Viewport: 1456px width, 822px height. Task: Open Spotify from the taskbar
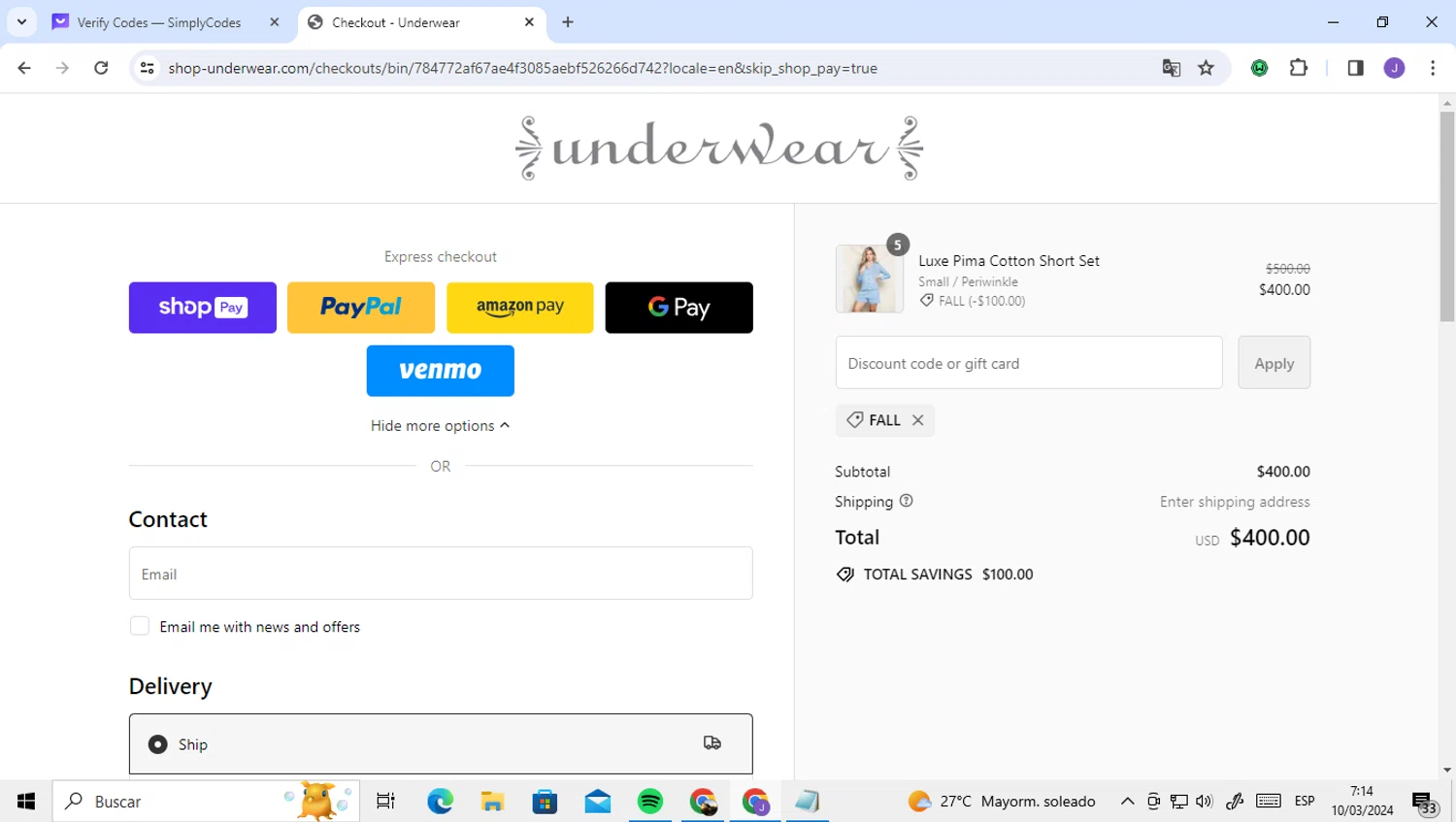click(650, 801)
